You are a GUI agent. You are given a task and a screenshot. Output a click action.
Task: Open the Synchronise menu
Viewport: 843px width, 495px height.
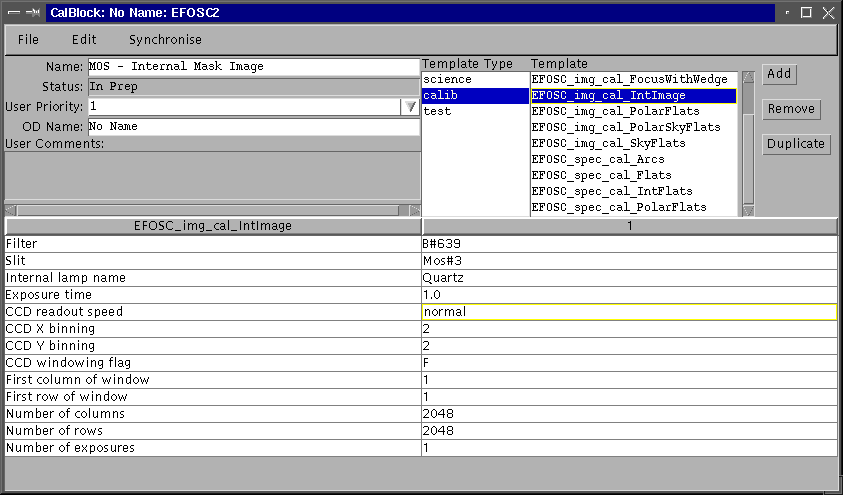pos(166,40)
